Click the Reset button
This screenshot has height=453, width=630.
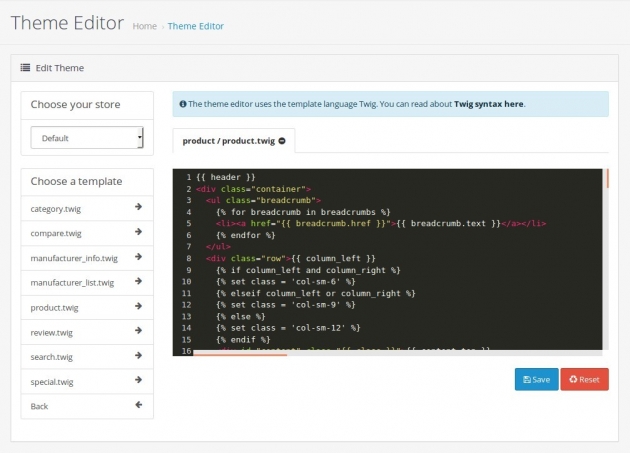(x=585, y=379)
